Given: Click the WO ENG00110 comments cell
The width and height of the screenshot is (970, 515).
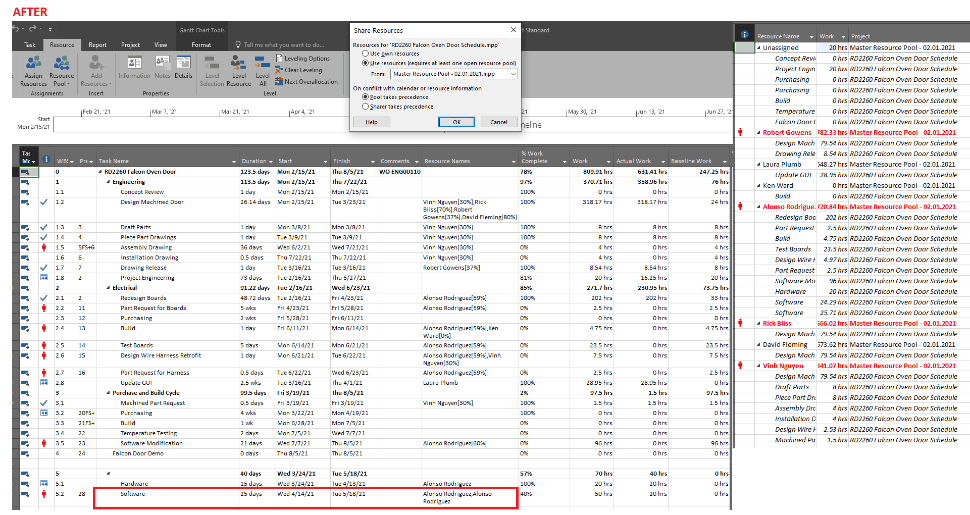Looking at the screenshot, I should pyautogui.click(x=400, y=172).
